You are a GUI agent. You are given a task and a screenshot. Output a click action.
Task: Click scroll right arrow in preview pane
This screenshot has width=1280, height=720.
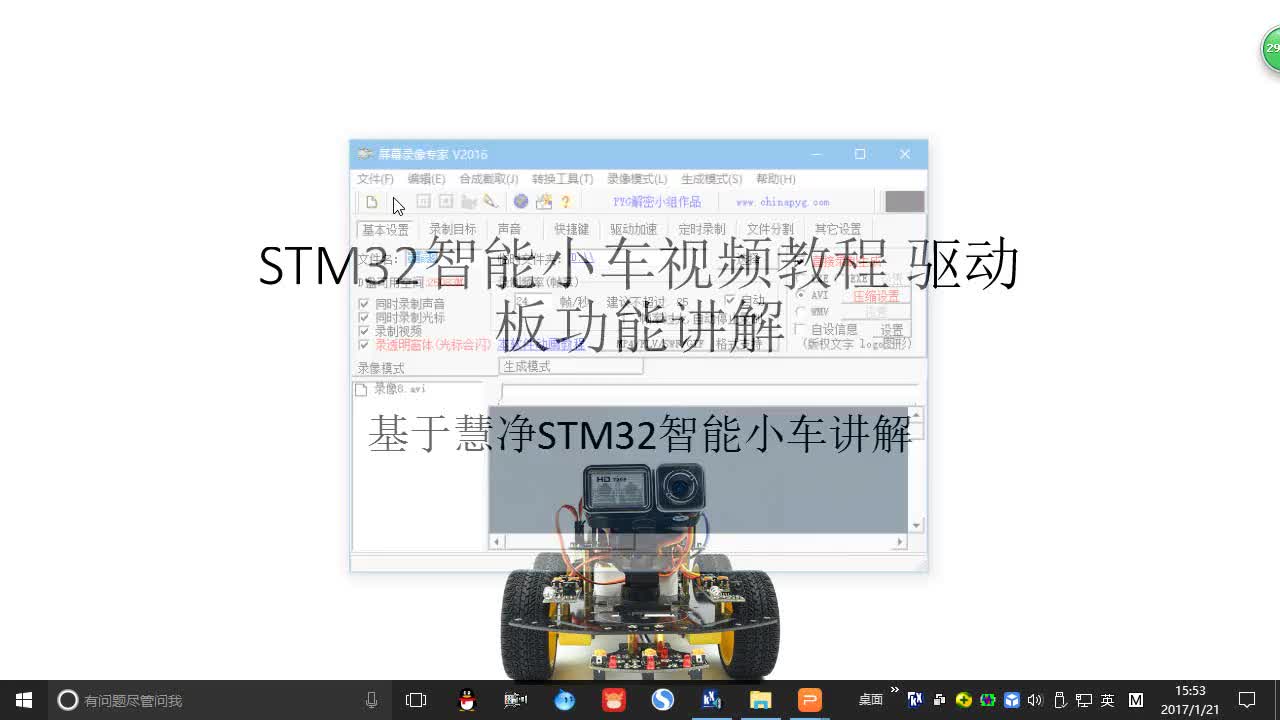point(900,542)
